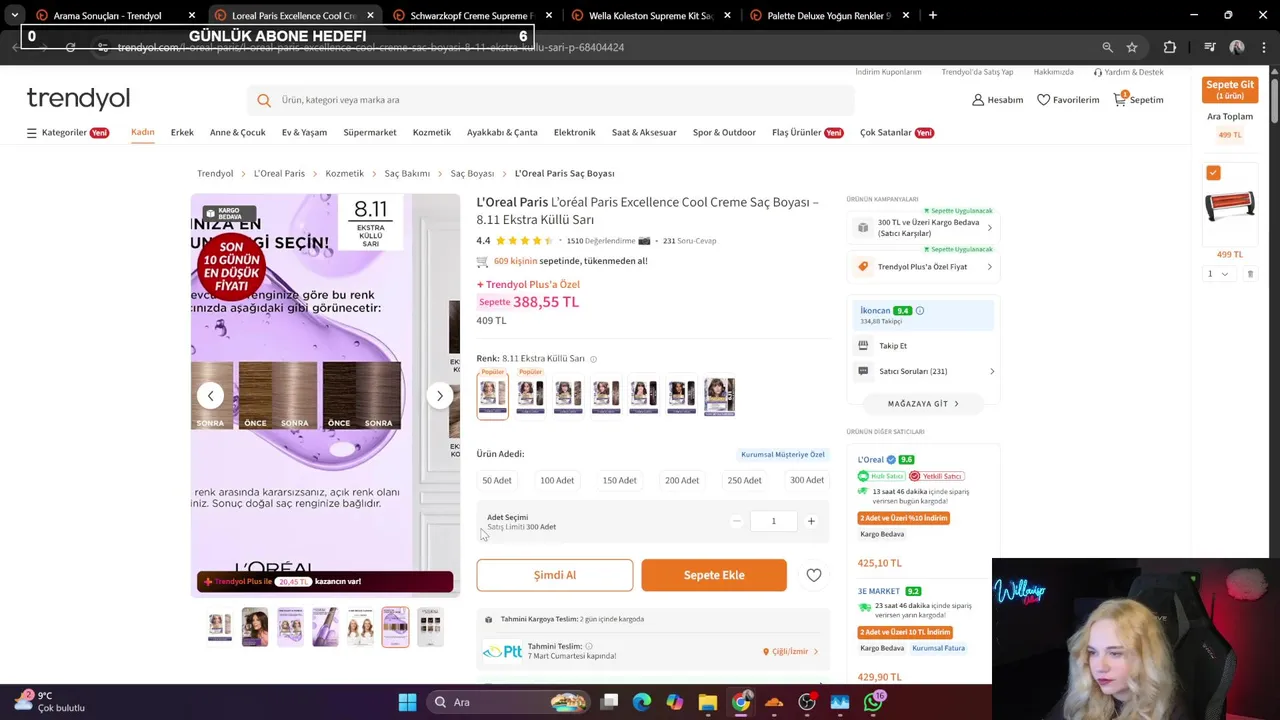
Task: Open WhatsApp from taskbar
Action: point(873,702)
